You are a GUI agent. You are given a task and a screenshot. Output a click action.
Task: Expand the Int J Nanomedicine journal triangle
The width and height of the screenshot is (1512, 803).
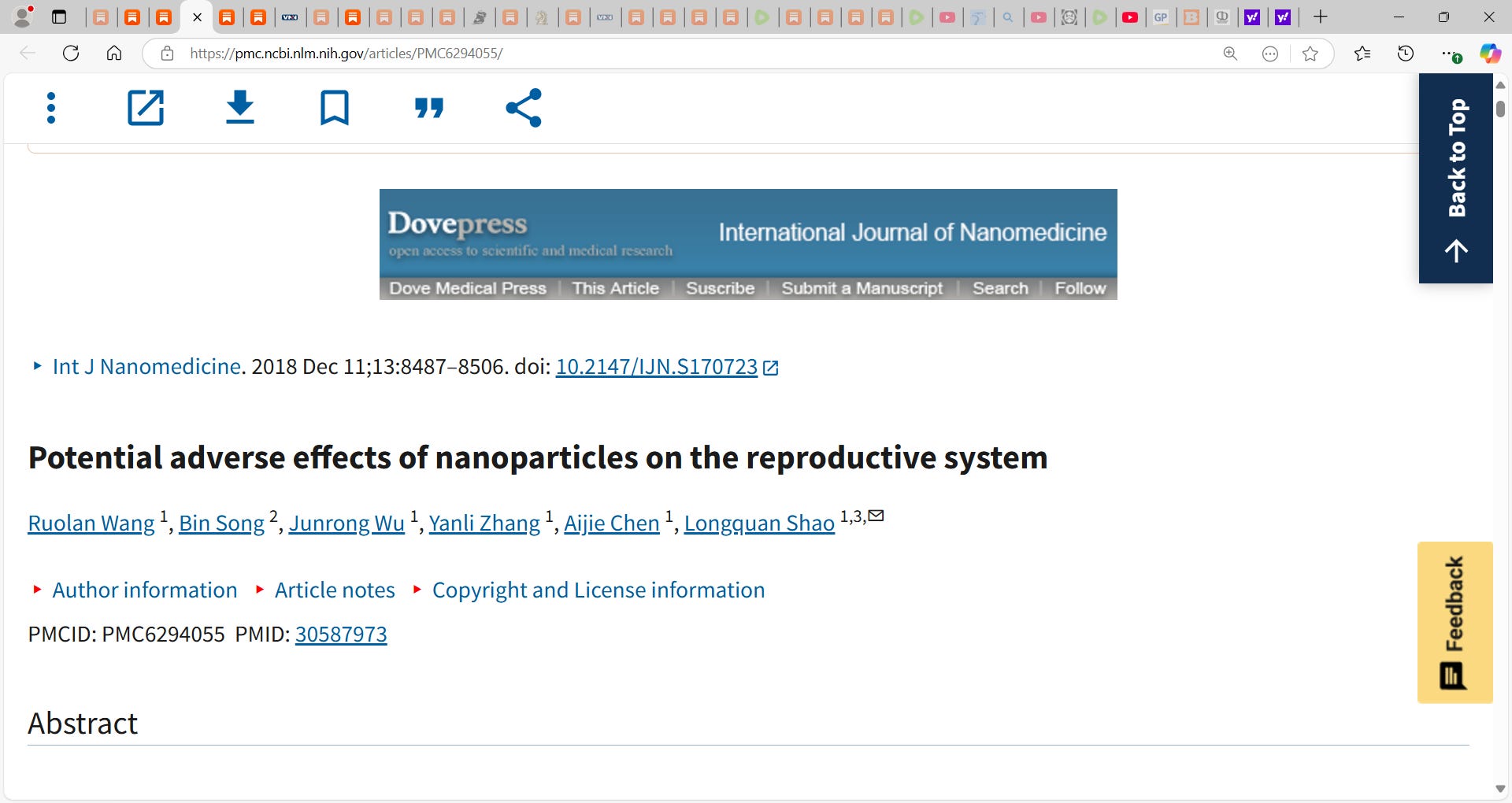tap(37, 366)
